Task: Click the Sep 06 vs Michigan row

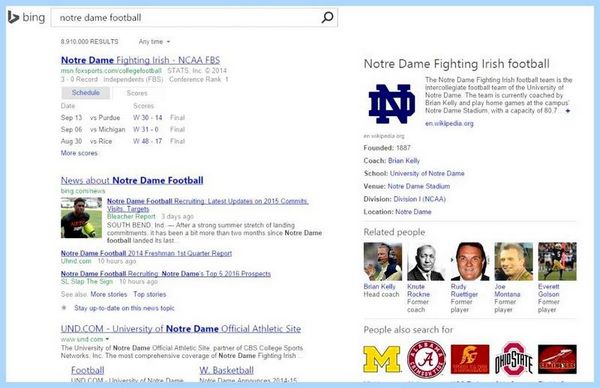Action: 123,129
